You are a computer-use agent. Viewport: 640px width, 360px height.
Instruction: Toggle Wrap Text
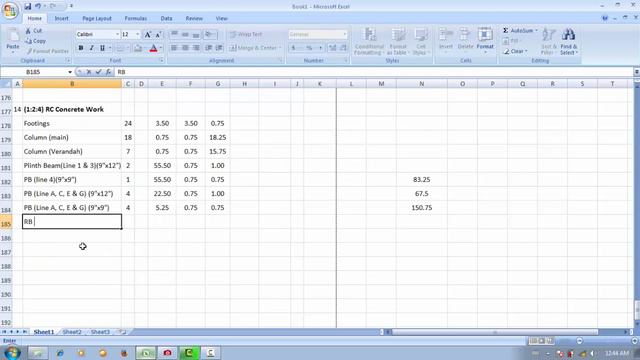[x=246, y=34]
